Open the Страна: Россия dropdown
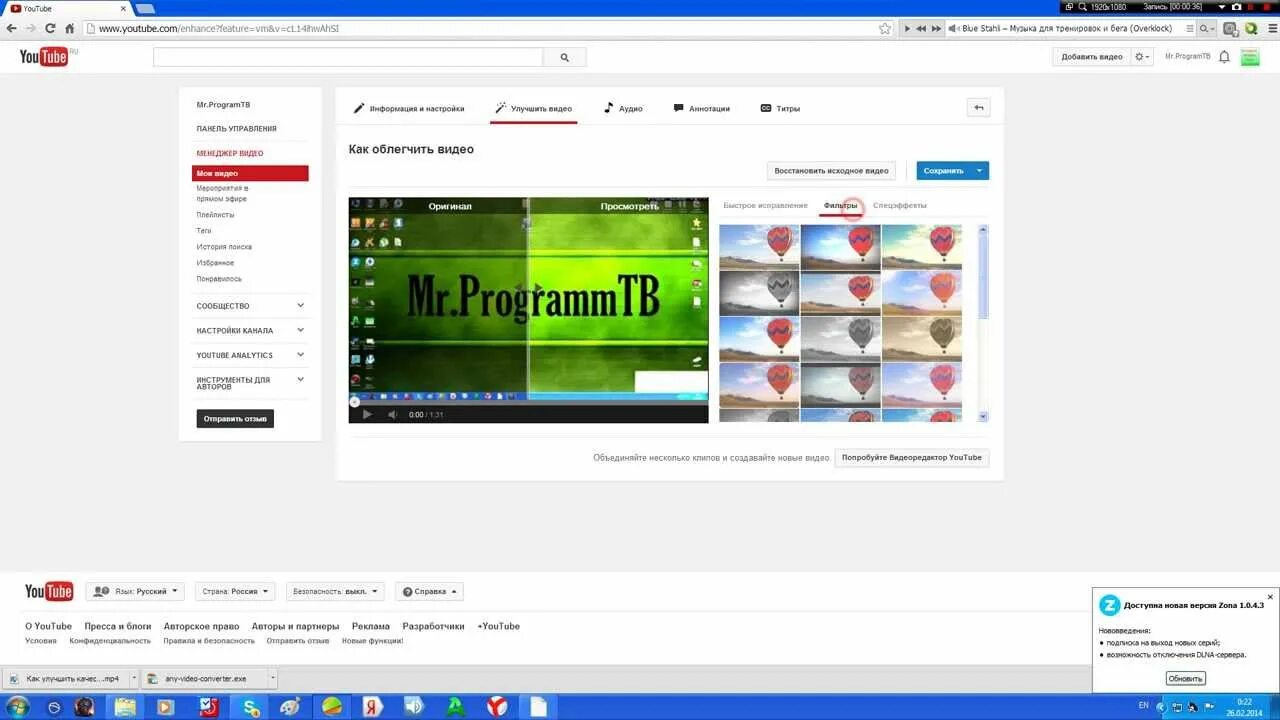Viewport: 1280px width, 720px height. tap(235, 591)
